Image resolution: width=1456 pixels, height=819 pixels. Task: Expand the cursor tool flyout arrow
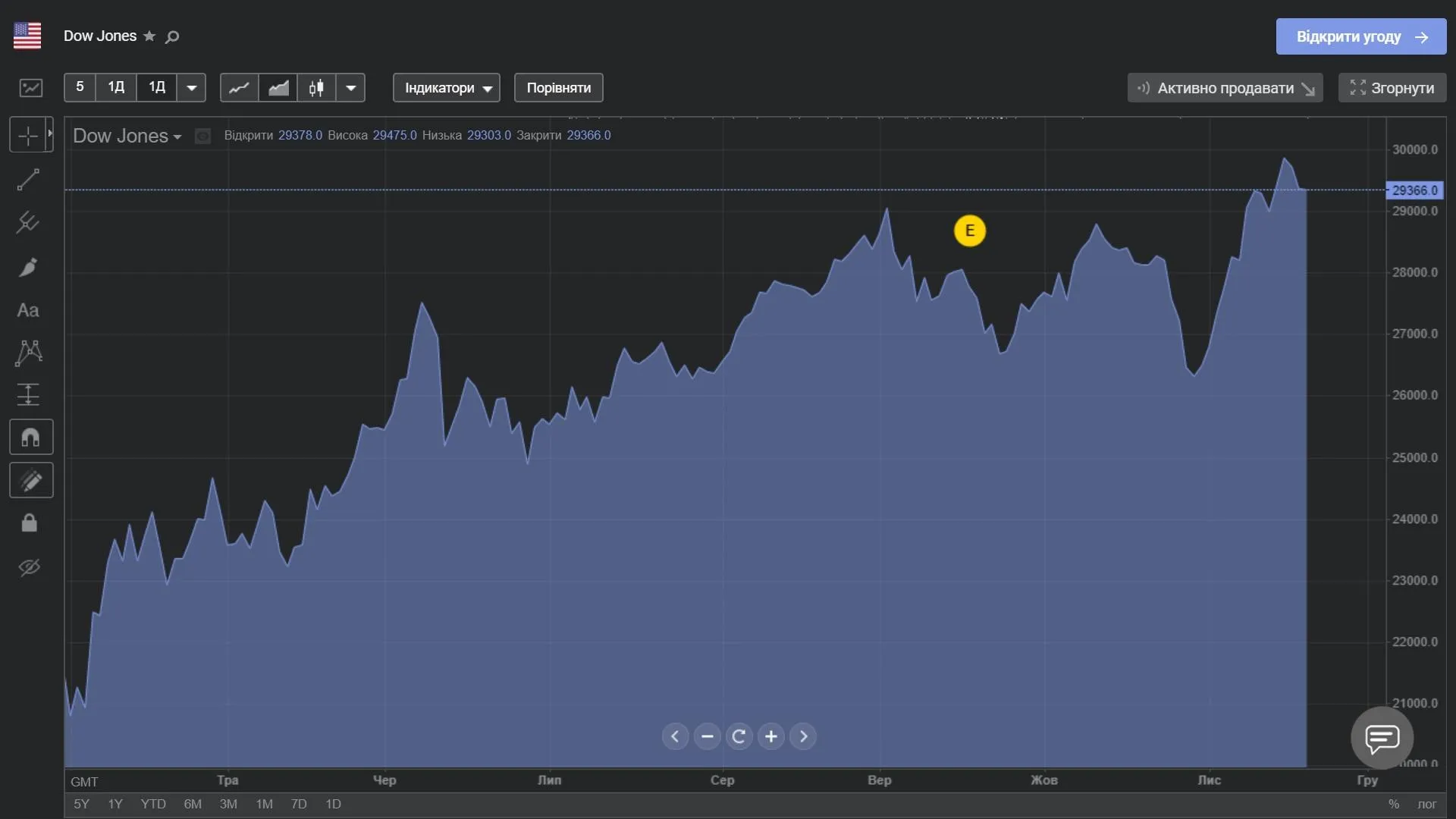(x=50, y=134)
